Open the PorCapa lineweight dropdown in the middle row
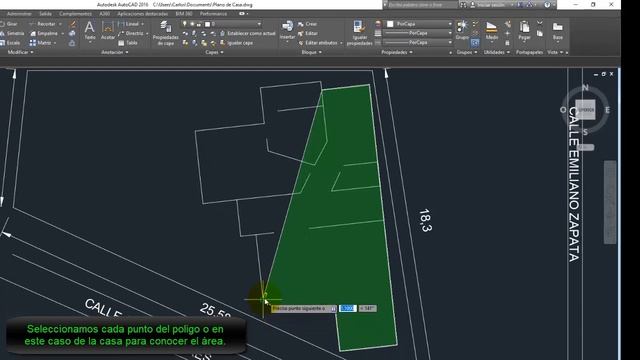 (450, 33)
